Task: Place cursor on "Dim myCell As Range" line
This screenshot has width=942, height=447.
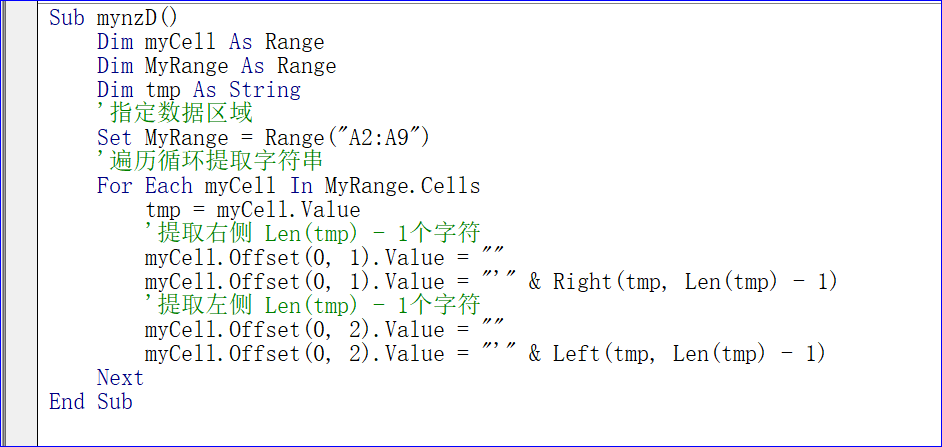Action: (x=210, y=42)
